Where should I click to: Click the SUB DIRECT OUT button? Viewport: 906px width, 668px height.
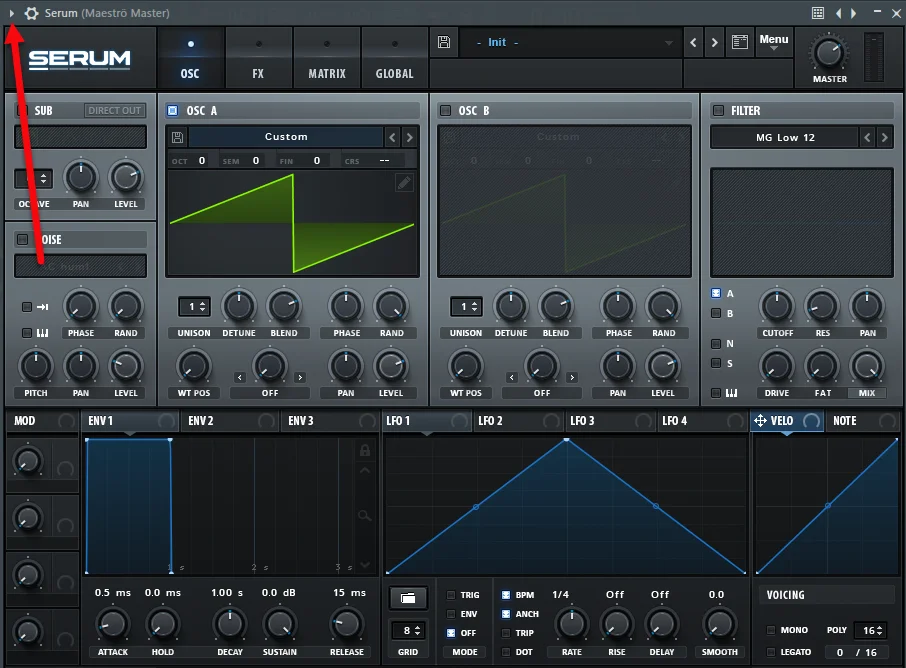click(114, 110)
